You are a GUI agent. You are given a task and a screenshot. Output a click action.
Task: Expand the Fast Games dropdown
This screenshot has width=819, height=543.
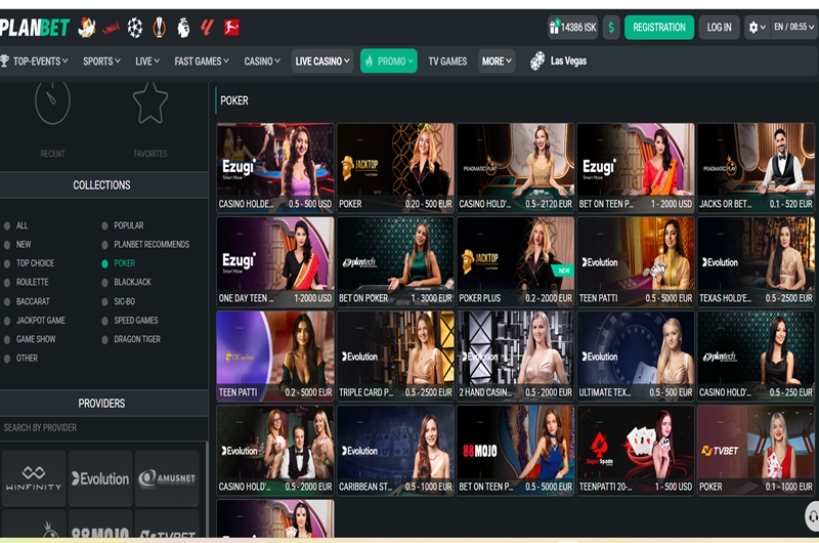tap(202, 61)
